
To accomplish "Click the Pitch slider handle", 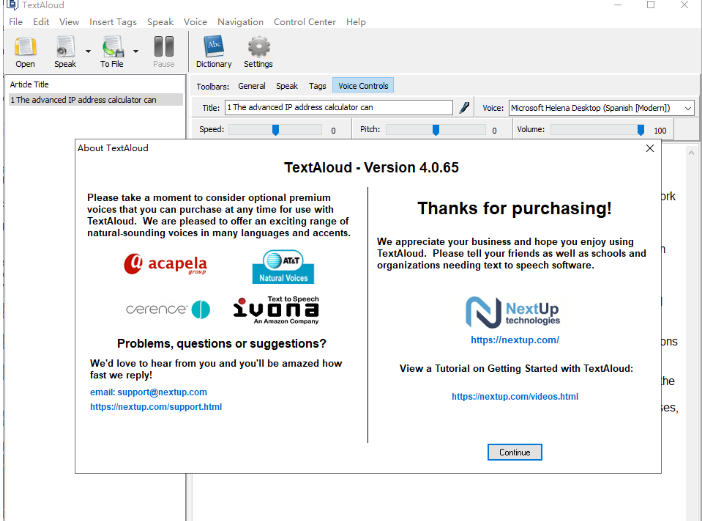I will [436, 130].
